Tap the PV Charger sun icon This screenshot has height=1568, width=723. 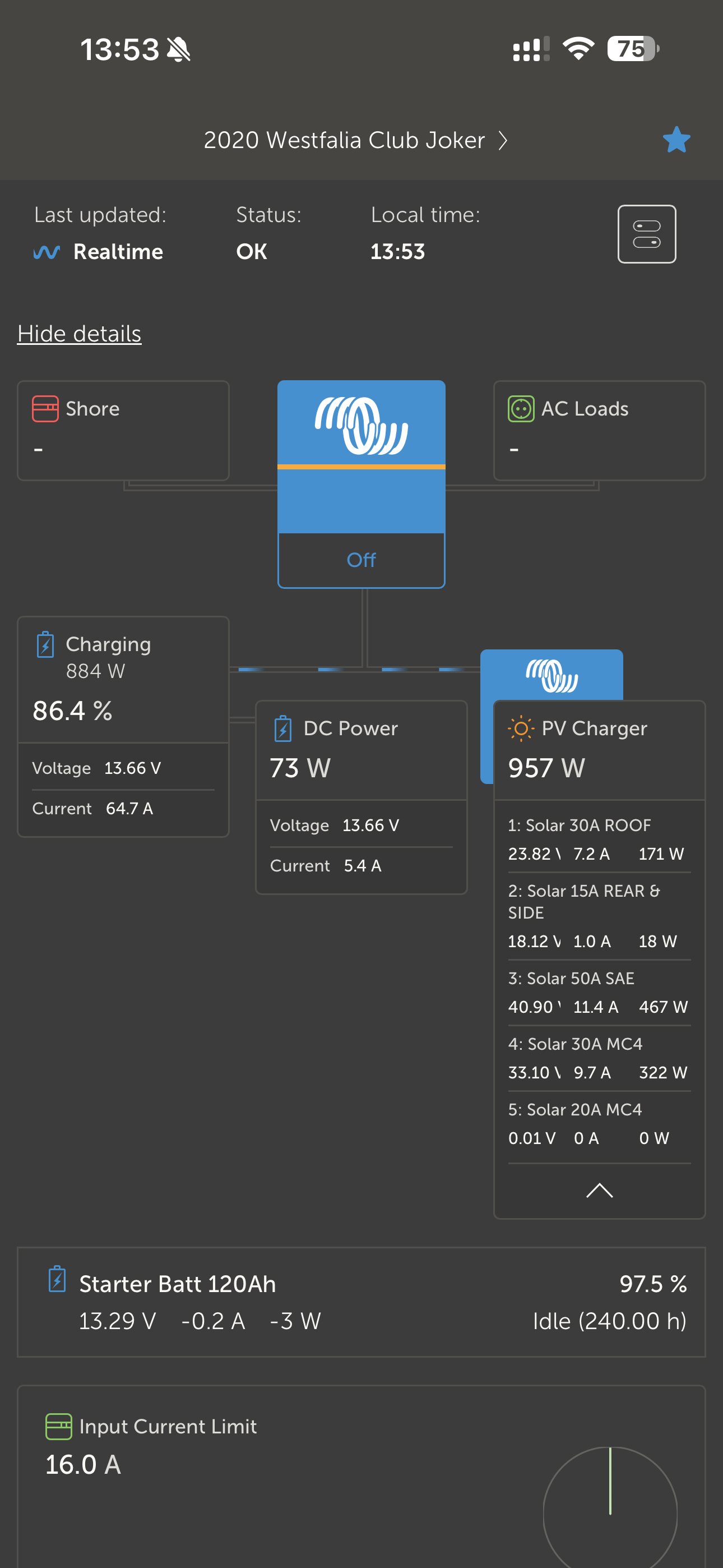(520, 728)
